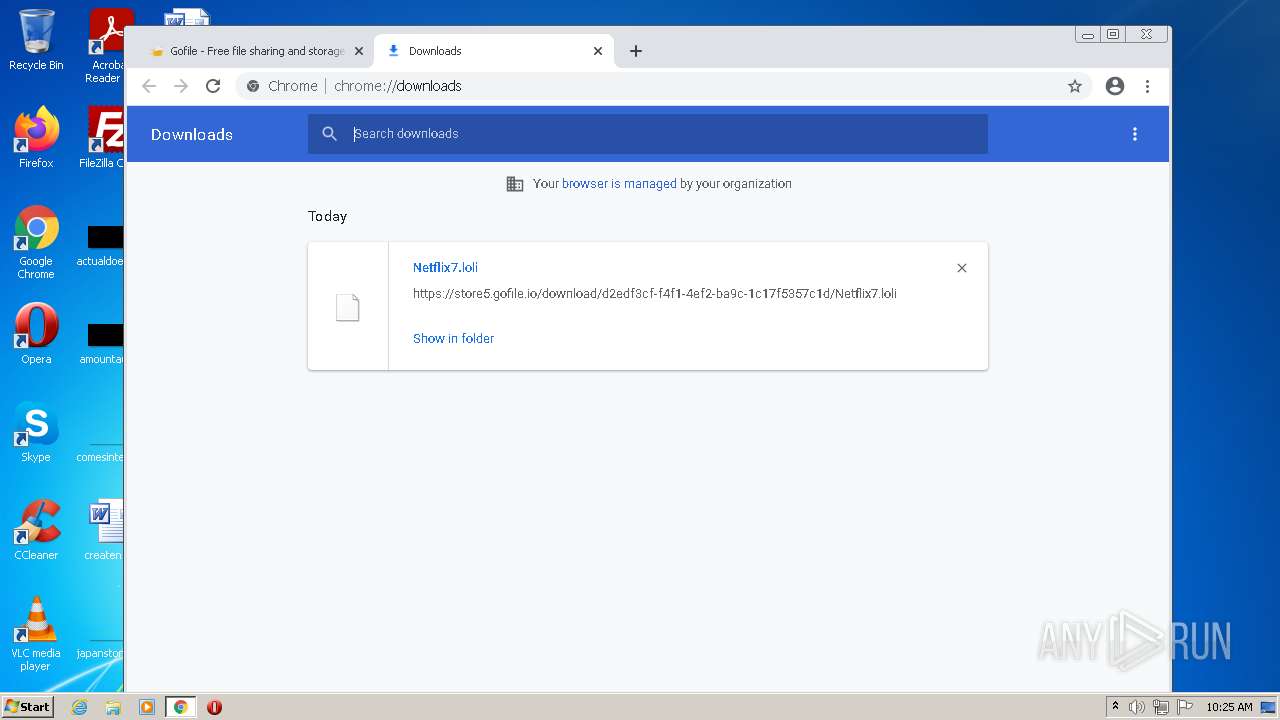This screenshot has width=1280, height=720.
Task: Open Chrome's three-dot main menu
Action: tap(1147, 86)
